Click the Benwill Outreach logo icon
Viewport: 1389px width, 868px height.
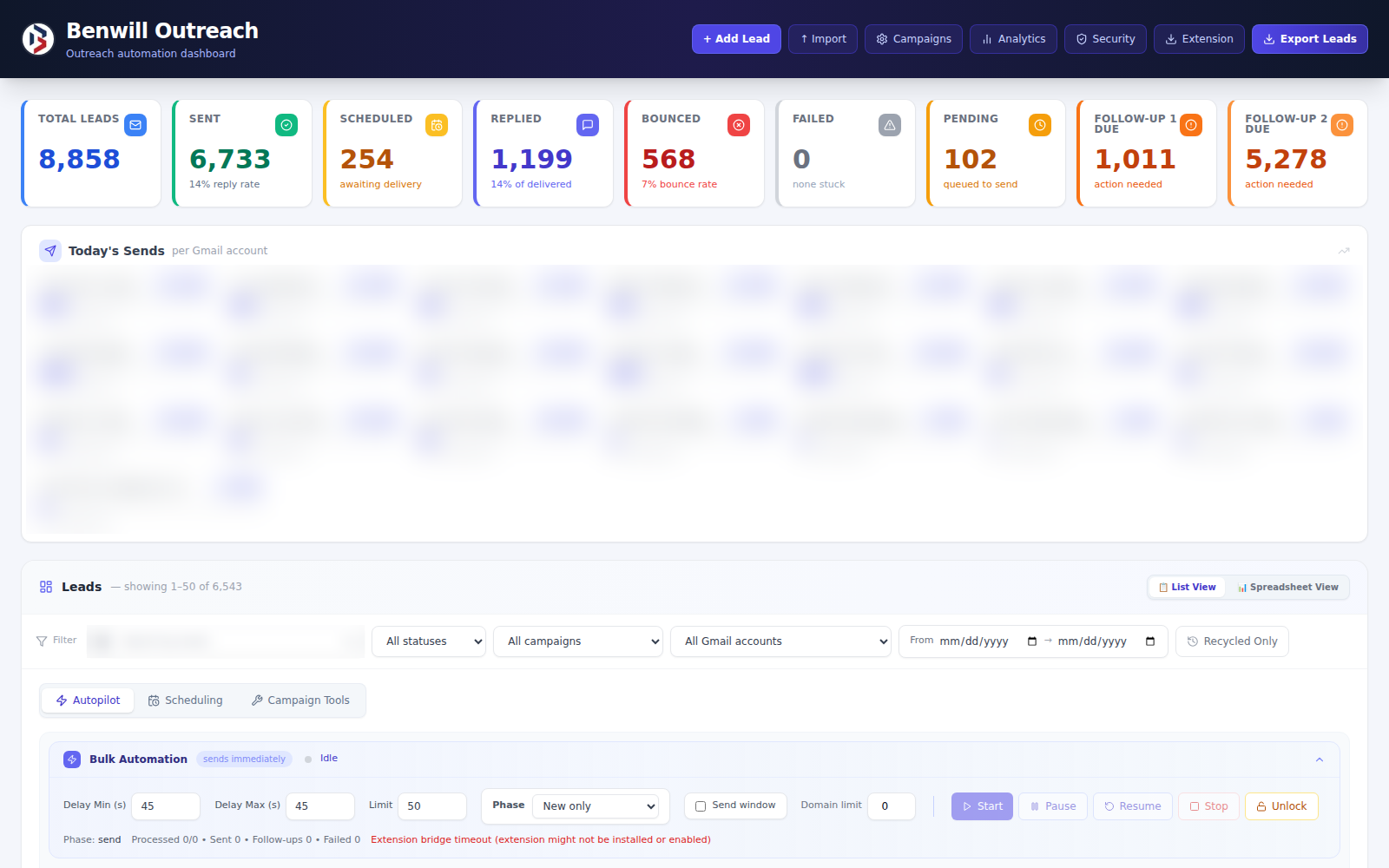(38, 39)
